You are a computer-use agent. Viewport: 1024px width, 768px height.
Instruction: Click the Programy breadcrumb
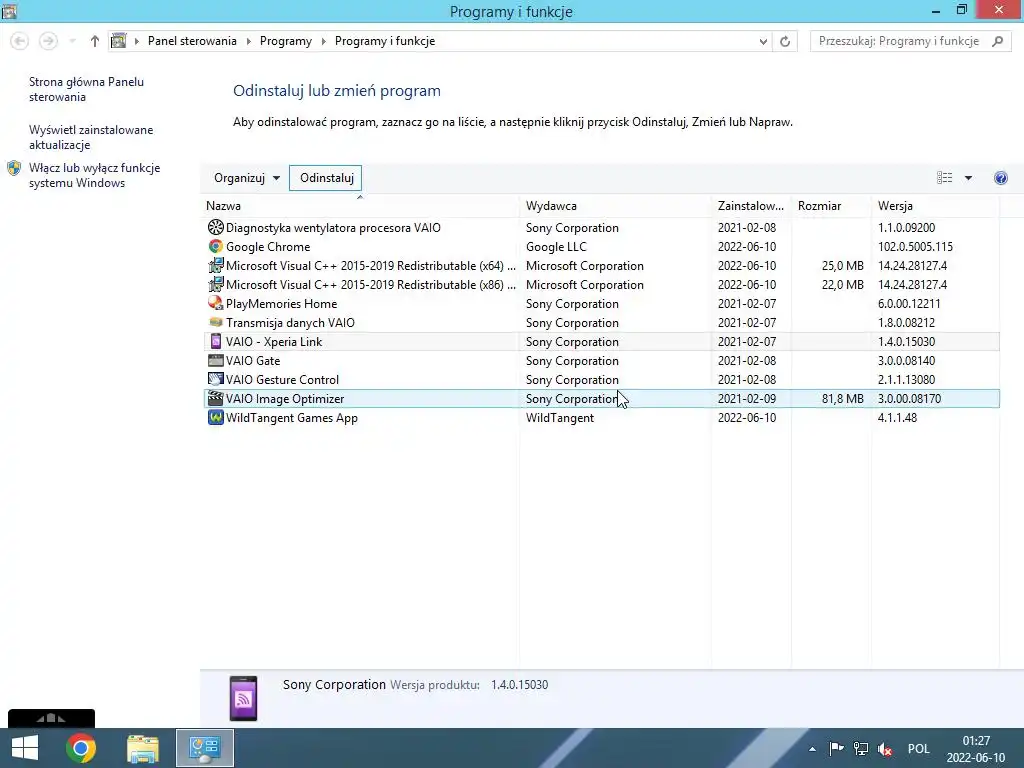(x=285, y=41)
